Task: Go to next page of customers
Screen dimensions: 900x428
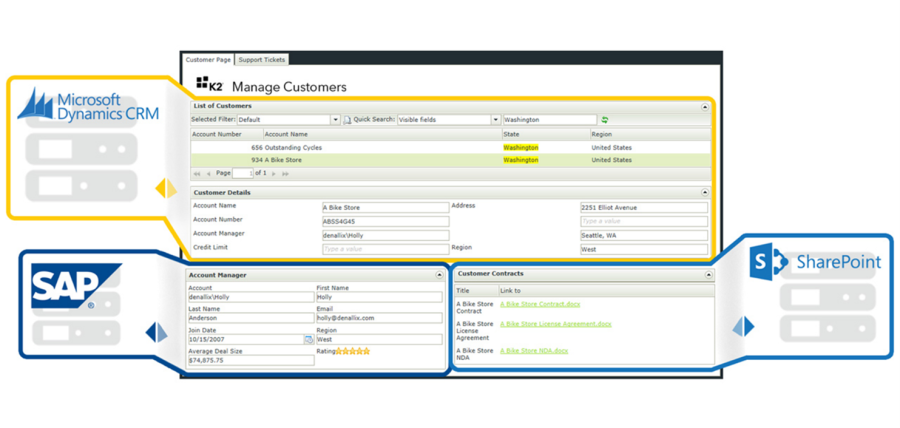Action: pos(274,173)
